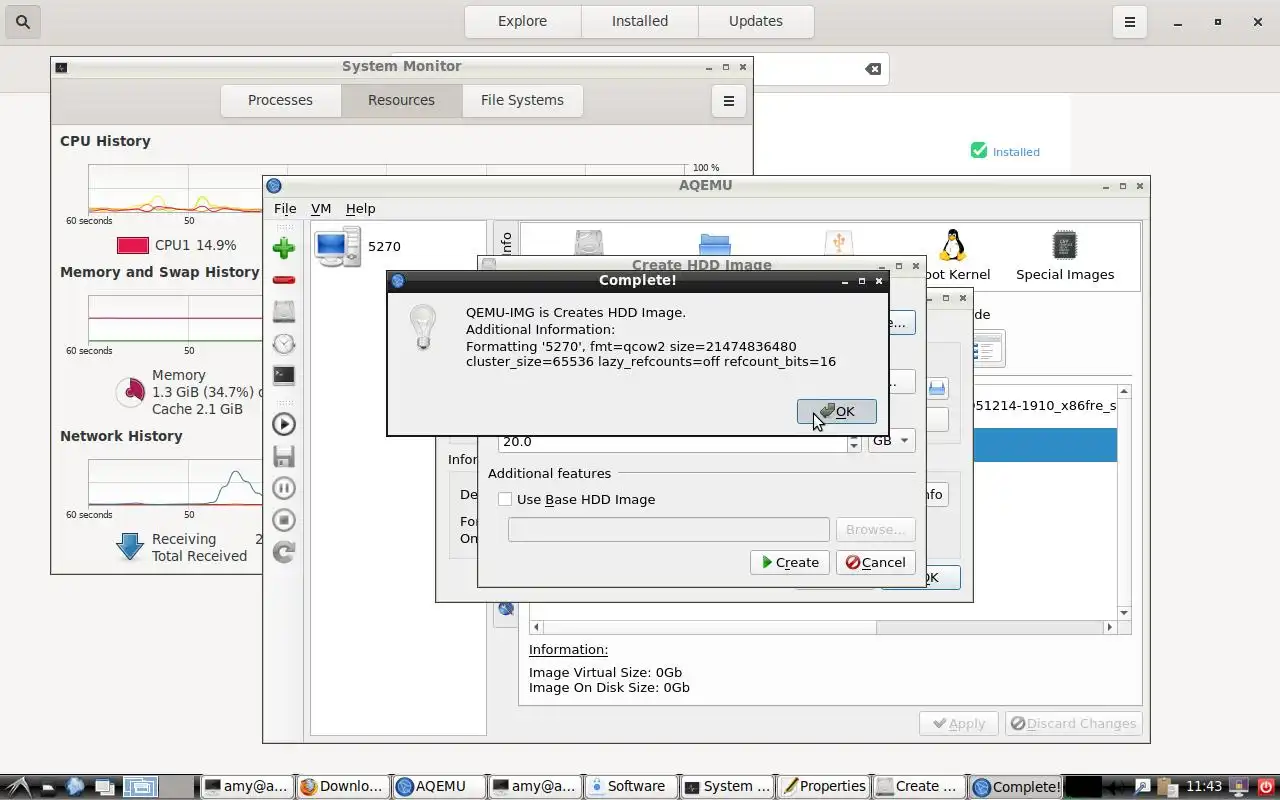Pause the VM with the pause icon

(284, 488)
